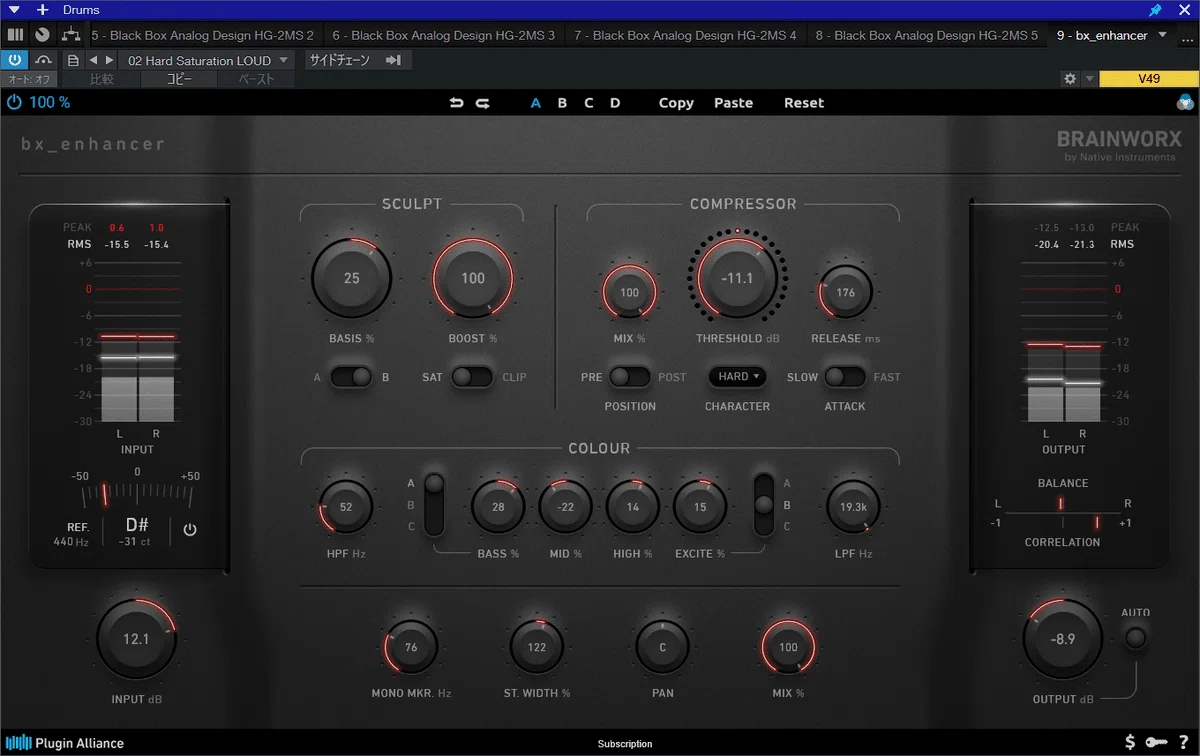Click the plus icon next to Drums
This screenshot has width=1200, height=756.
pyautogui.click(x=42, y=9)
